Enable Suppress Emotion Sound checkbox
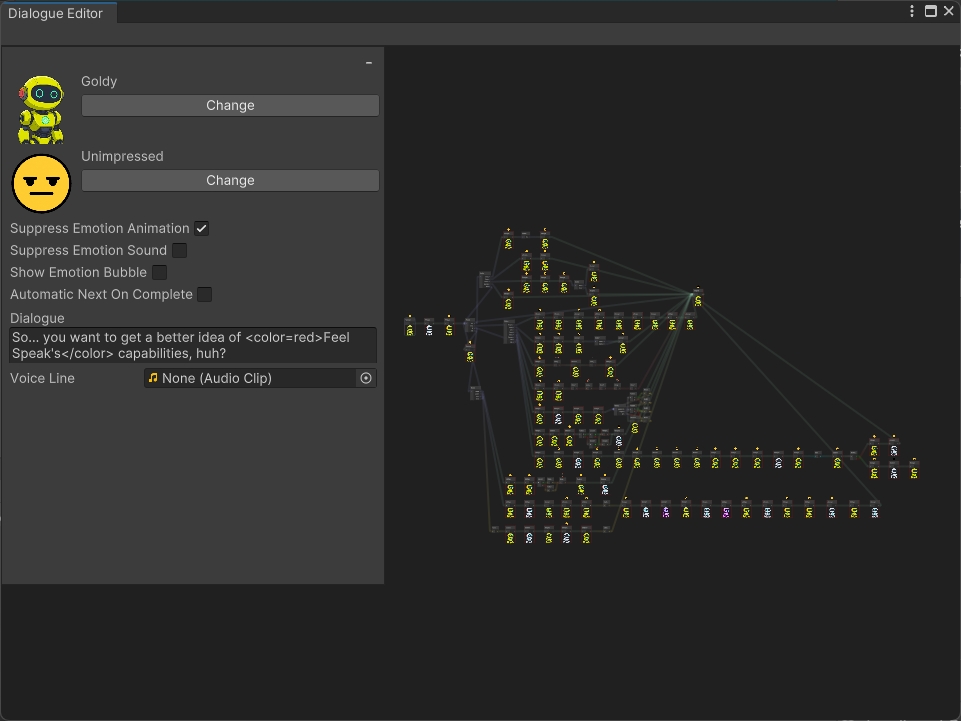 (x=179, y=250)
